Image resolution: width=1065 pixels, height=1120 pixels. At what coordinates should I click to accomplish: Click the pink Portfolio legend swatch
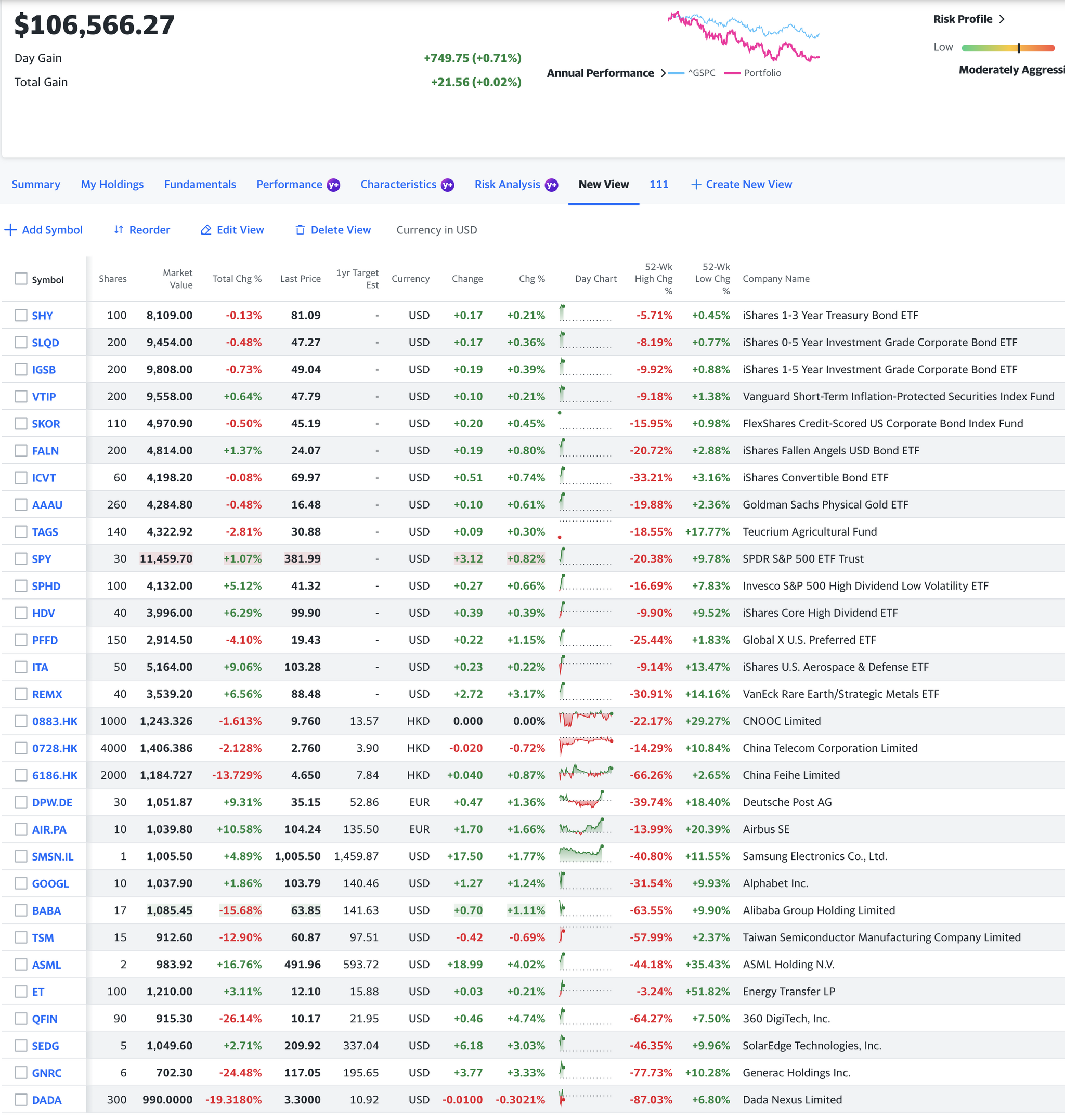(x=732, y=73)
